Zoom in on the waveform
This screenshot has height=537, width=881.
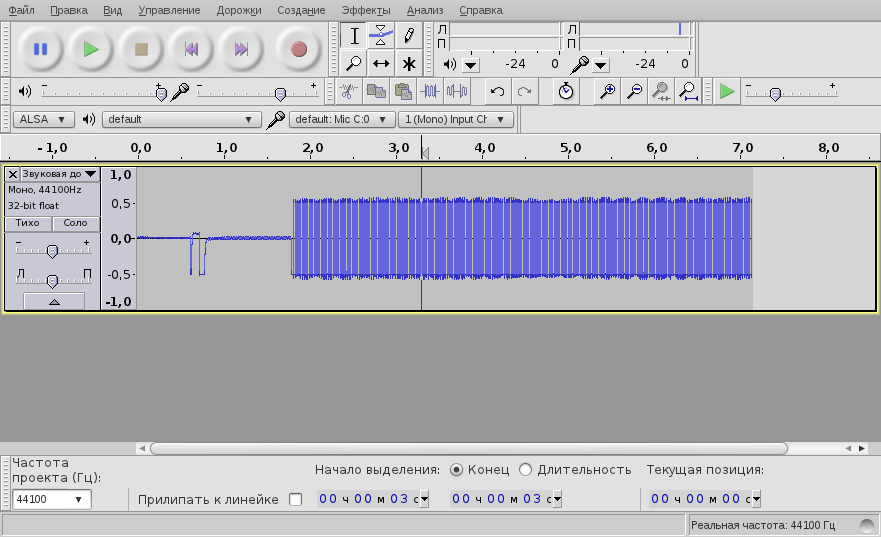607,91
